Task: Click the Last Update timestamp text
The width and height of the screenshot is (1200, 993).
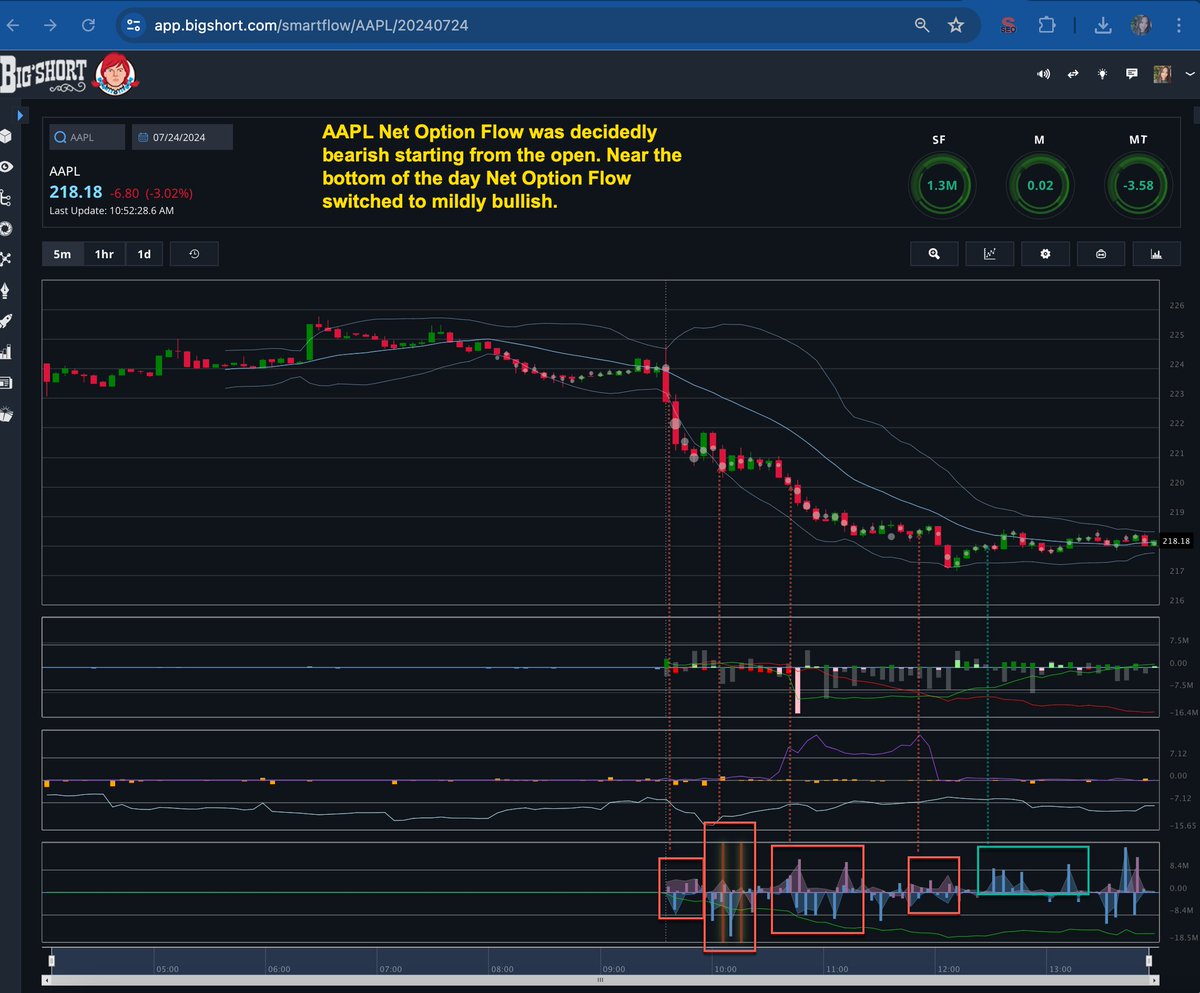Action: point(112,210)
